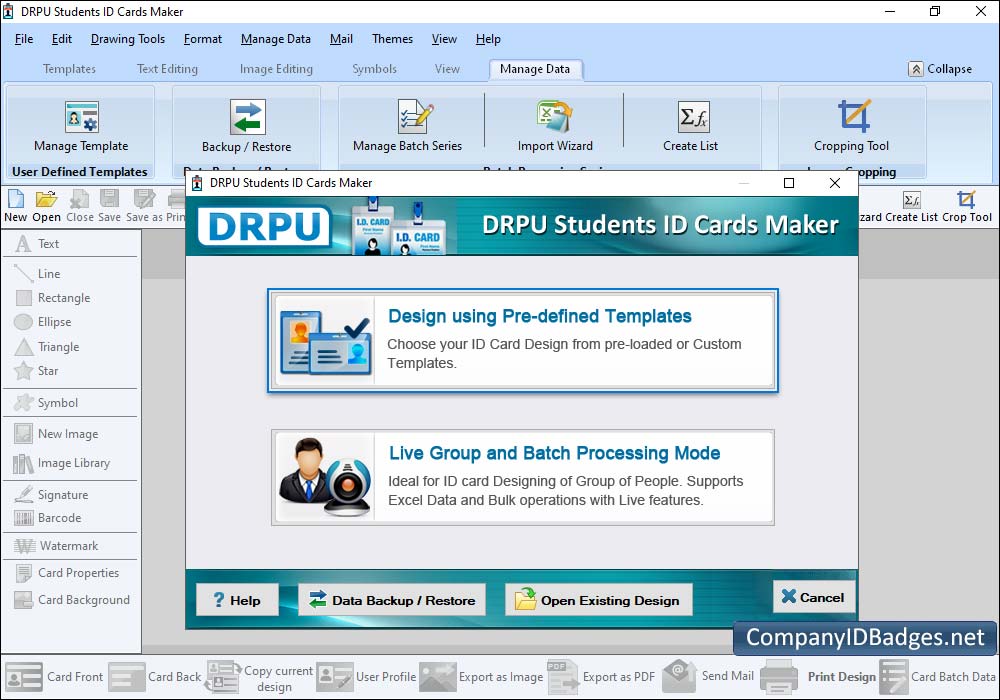The image size is (1000, 700).
Task: Select the Cropping Tool in ribbon
Action: pyautogui.click(x=851, y=126)
